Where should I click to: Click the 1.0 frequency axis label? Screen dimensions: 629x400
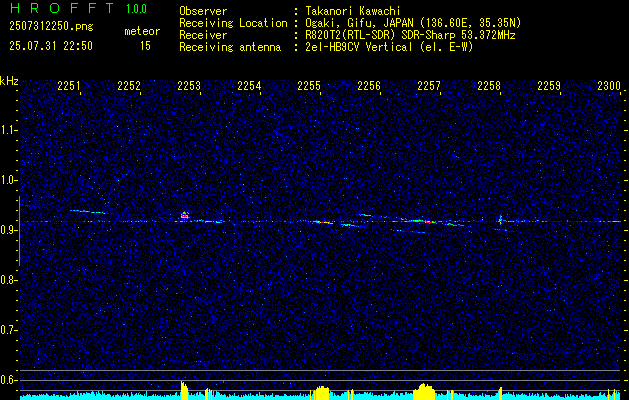pos(8,180)
